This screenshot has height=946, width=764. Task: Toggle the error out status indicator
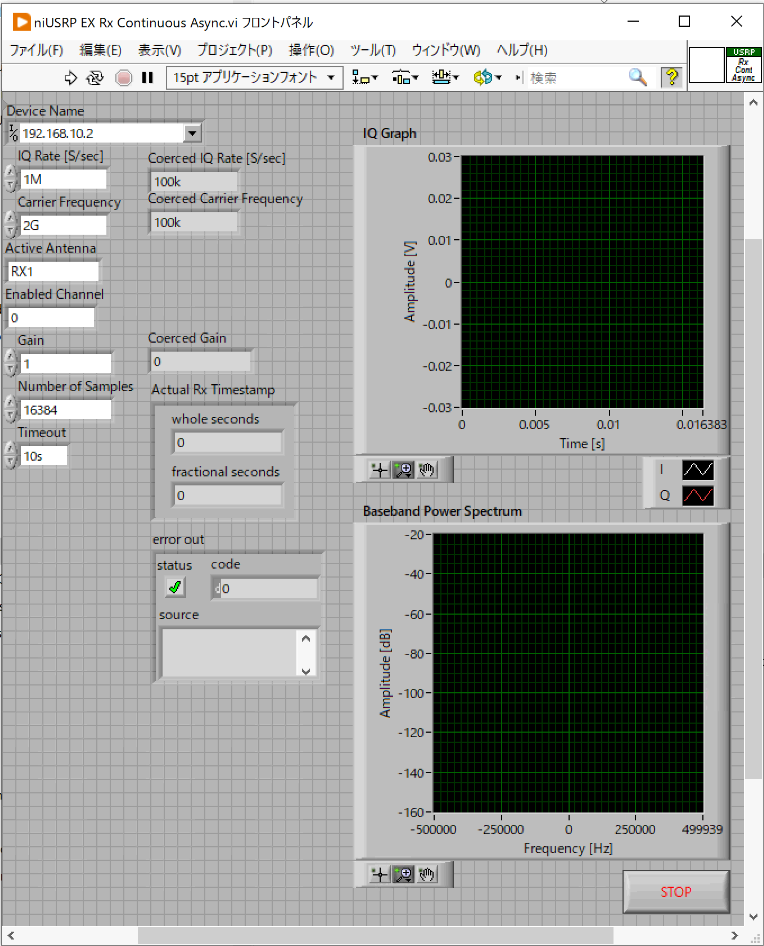(x=175, y=587)
